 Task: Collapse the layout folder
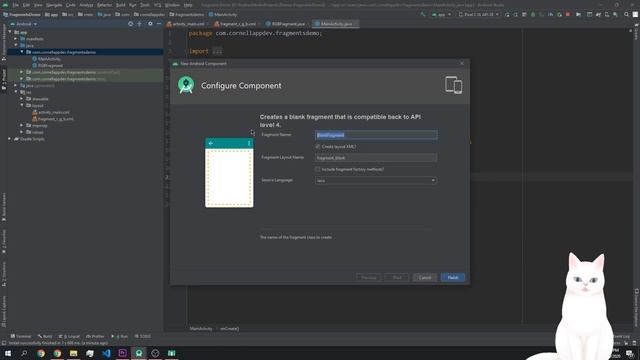coord(22,105)
